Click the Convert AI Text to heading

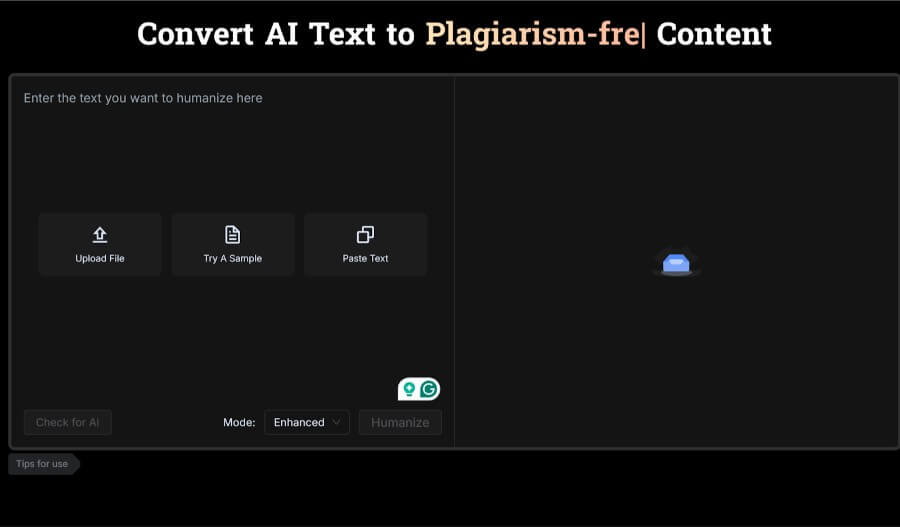coord(275,34)
